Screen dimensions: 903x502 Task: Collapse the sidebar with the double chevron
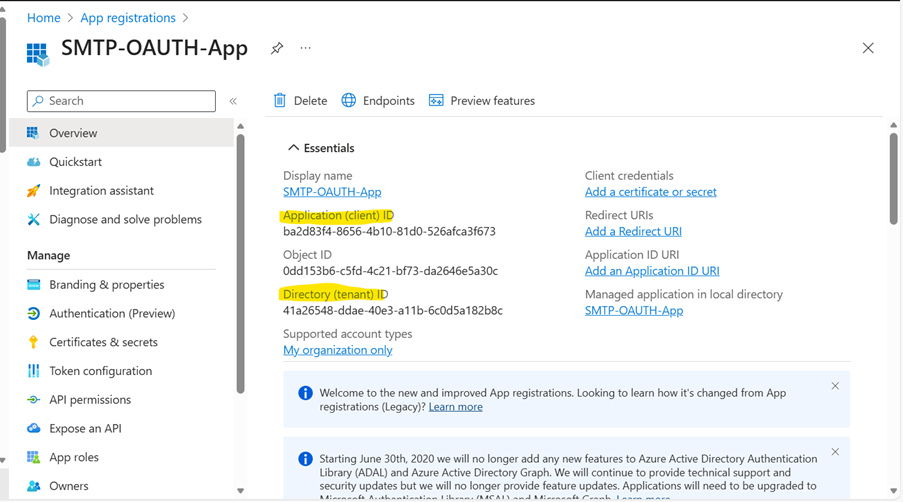(233, 101)
